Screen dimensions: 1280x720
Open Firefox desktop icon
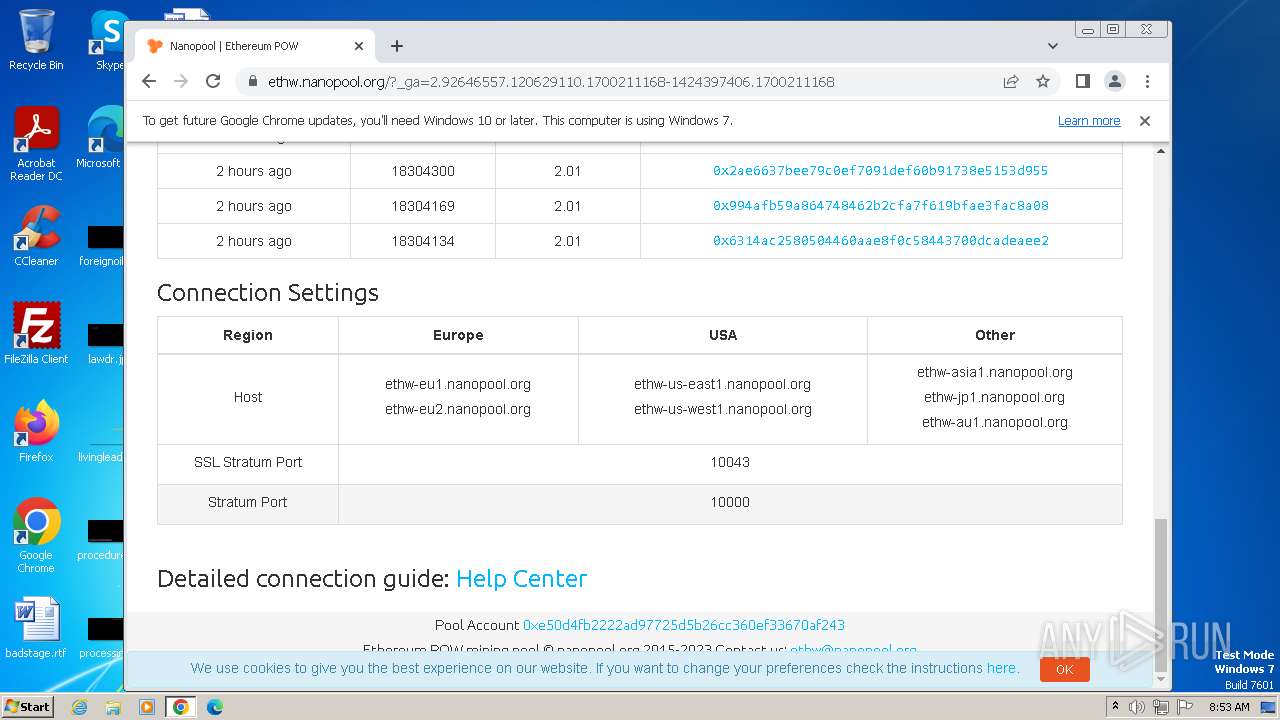tap(36, 431)
